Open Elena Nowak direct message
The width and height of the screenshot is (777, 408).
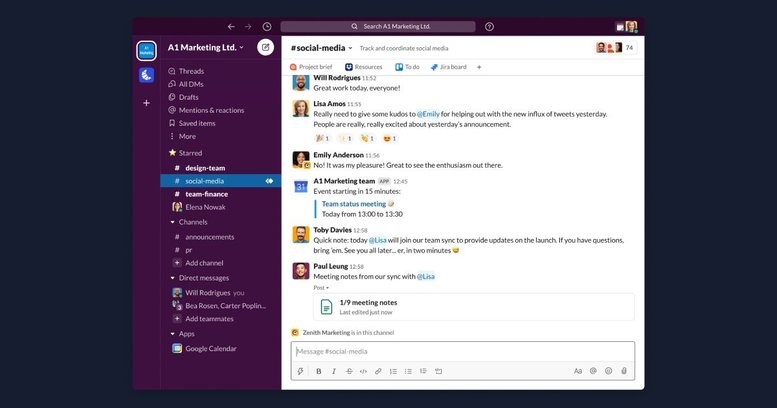click(x=199, y=207)
